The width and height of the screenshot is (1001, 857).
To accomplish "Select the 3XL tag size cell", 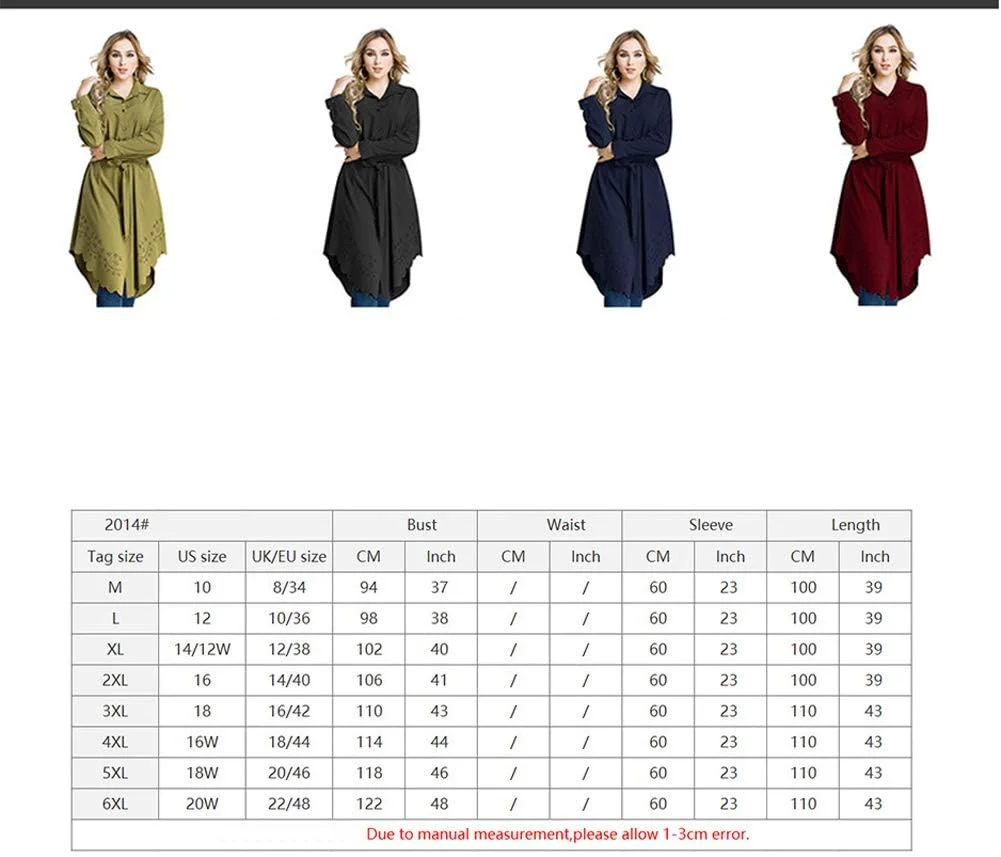I will tap(115, 712).
